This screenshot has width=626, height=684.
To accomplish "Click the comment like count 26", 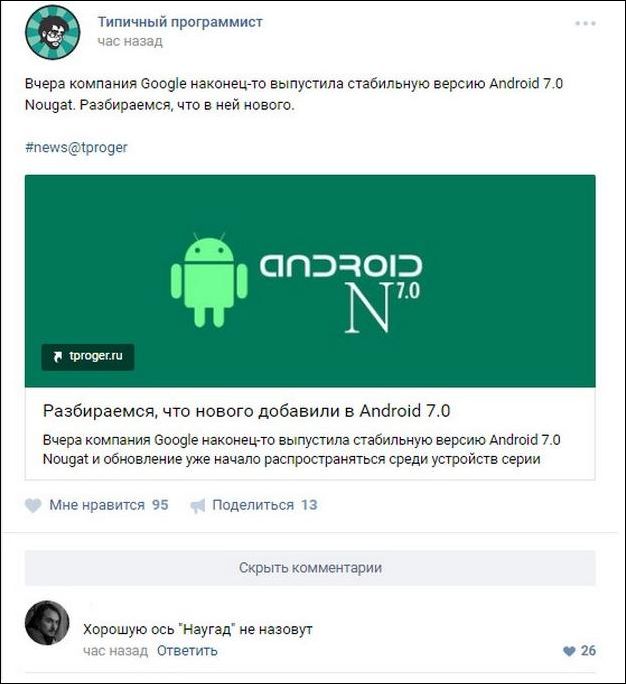I will (x=588, y=651).
